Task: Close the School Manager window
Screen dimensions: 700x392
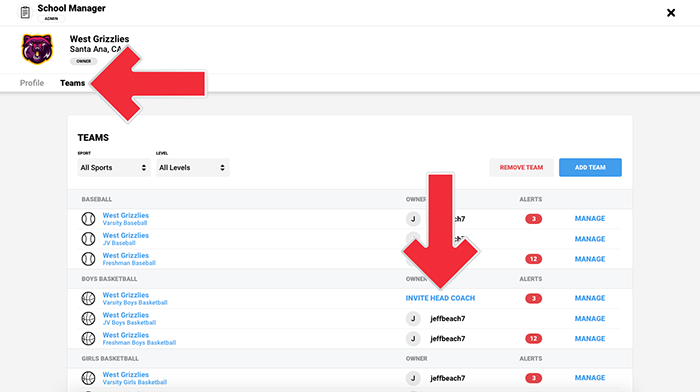Action: point(671,13)
